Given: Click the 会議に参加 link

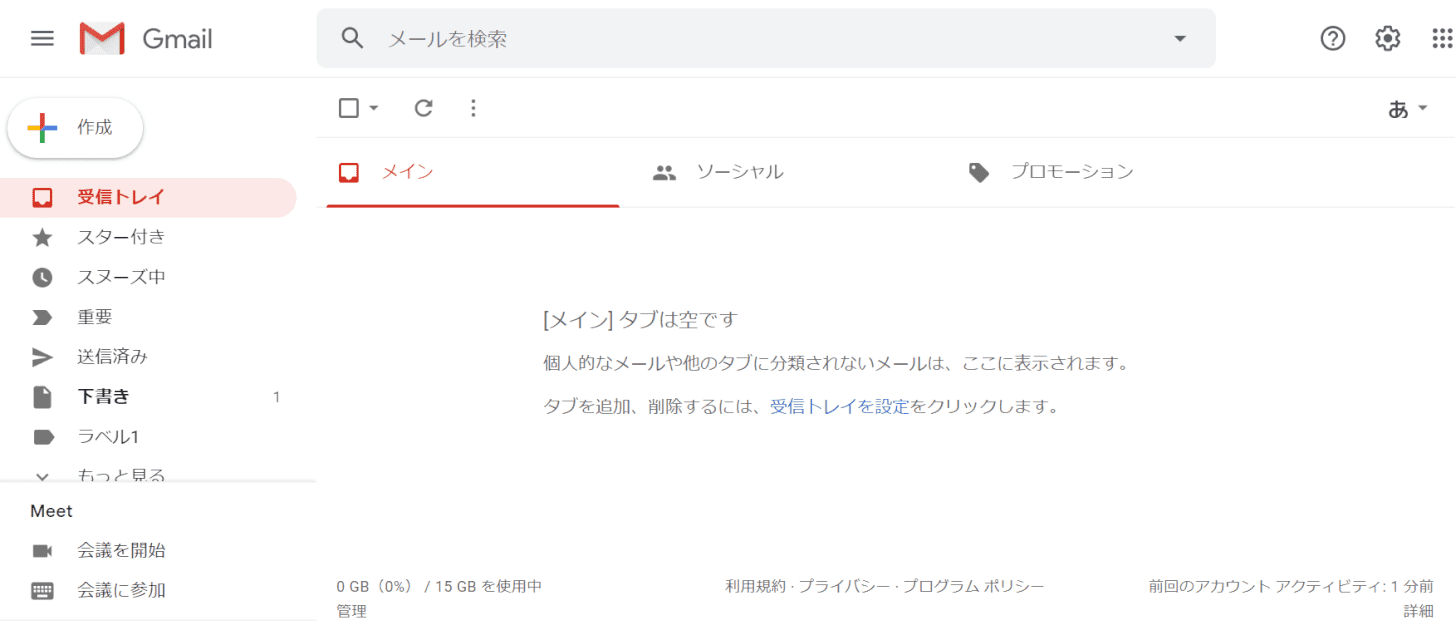Looking at the screenshot, I should [x=121, y=590].
